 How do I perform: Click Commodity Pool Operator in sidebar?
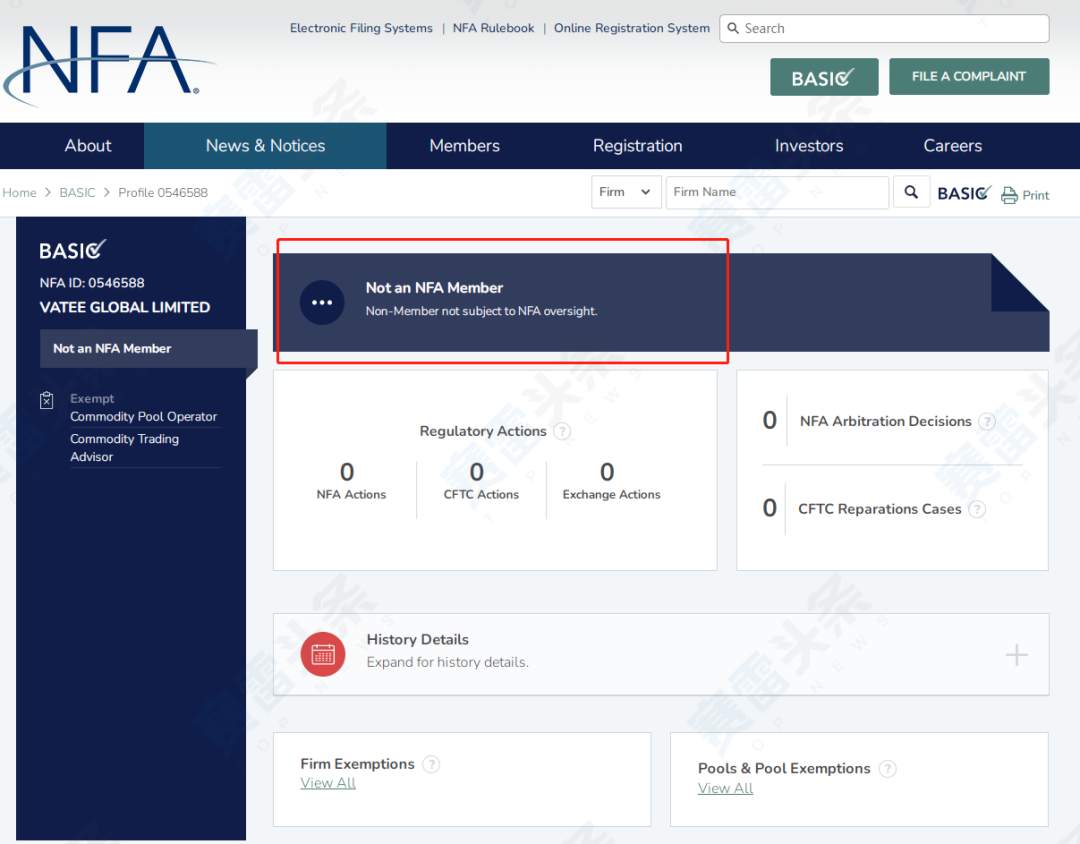click(143, 417)
